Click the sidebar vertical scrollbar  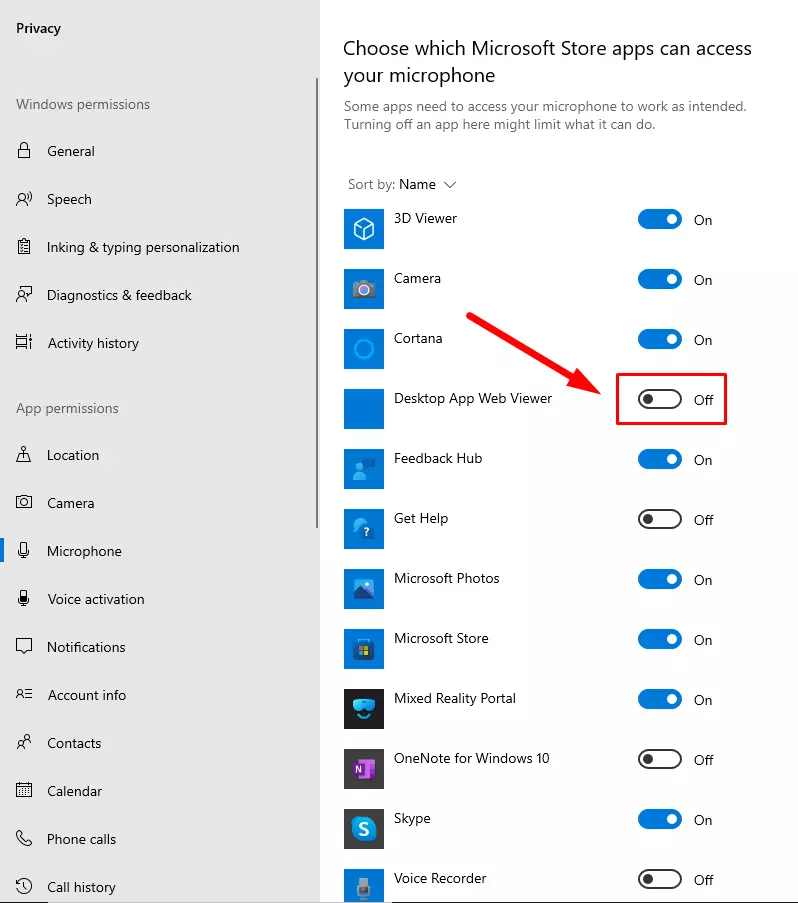point(317,303)
